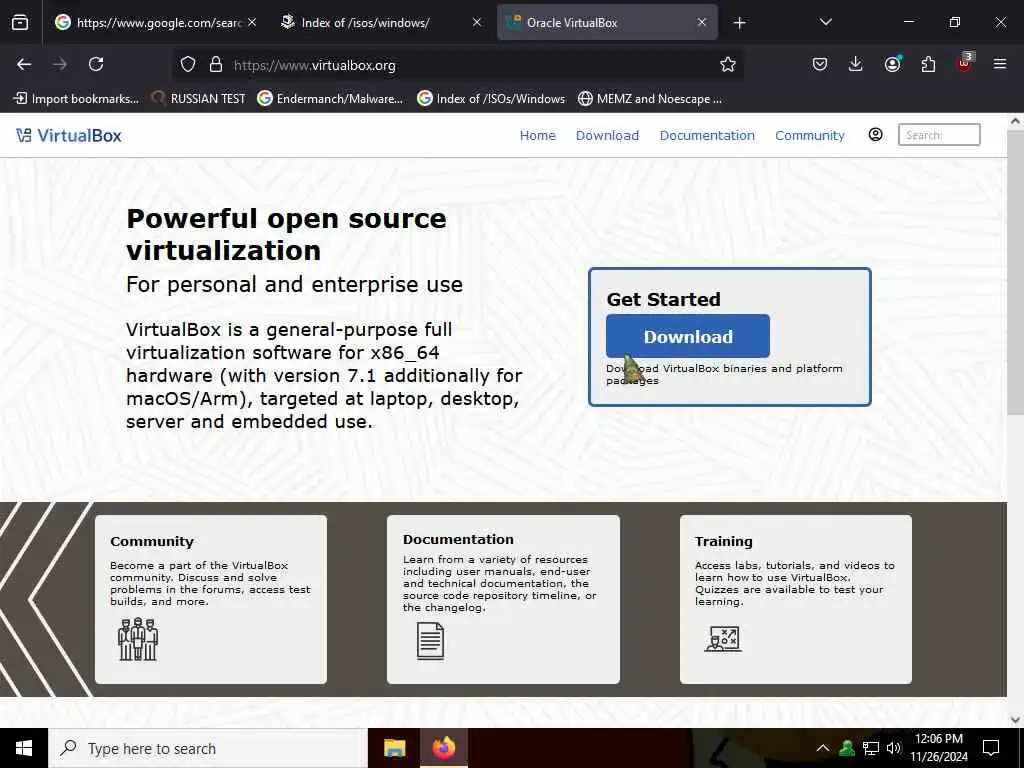Screen dimensions: 1024x768
Task: Open Home in site navigation
Action: point(537,135)
